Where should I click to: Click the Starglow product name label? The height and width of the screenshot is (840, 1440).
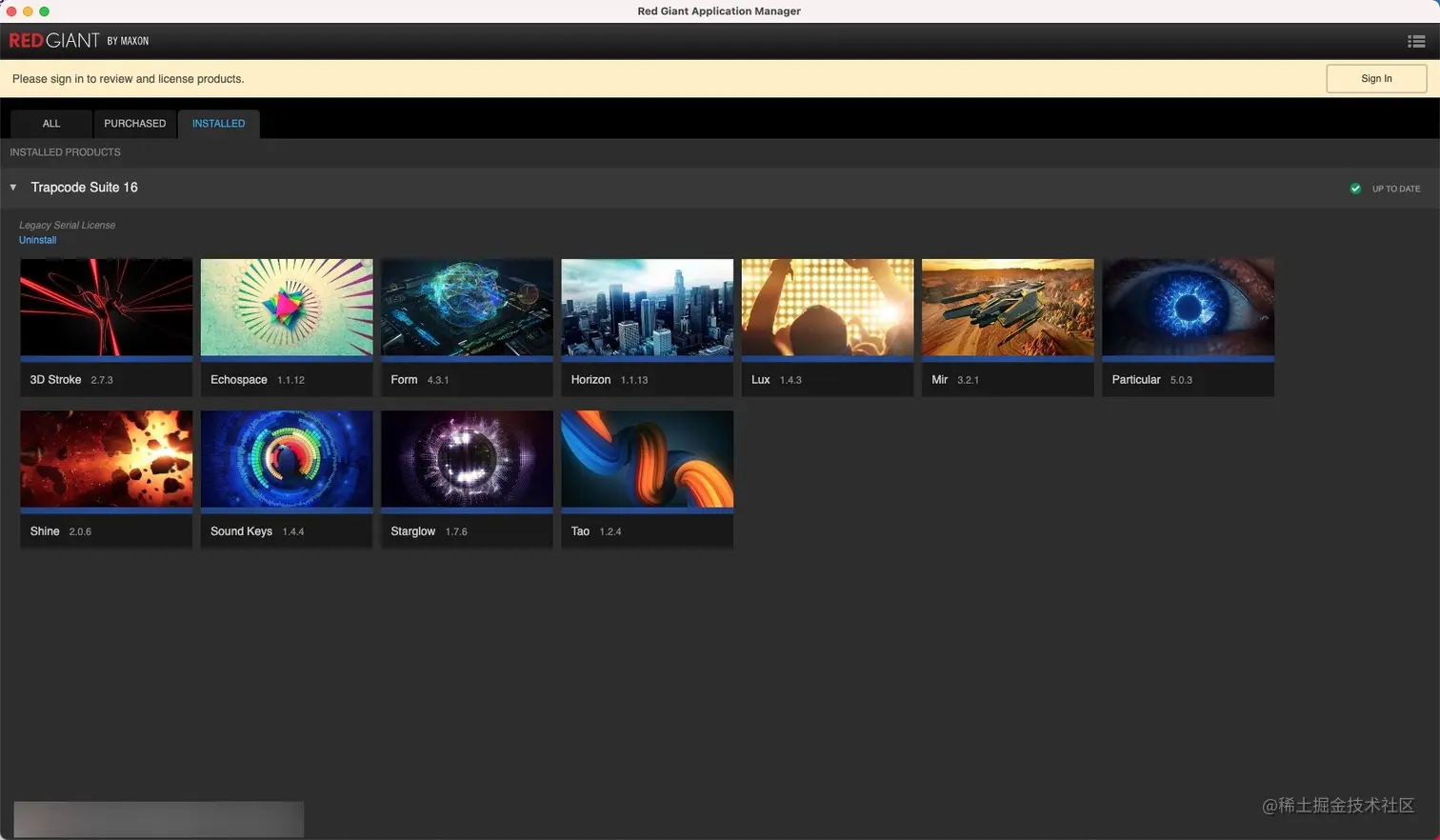(x=412, y=531)
